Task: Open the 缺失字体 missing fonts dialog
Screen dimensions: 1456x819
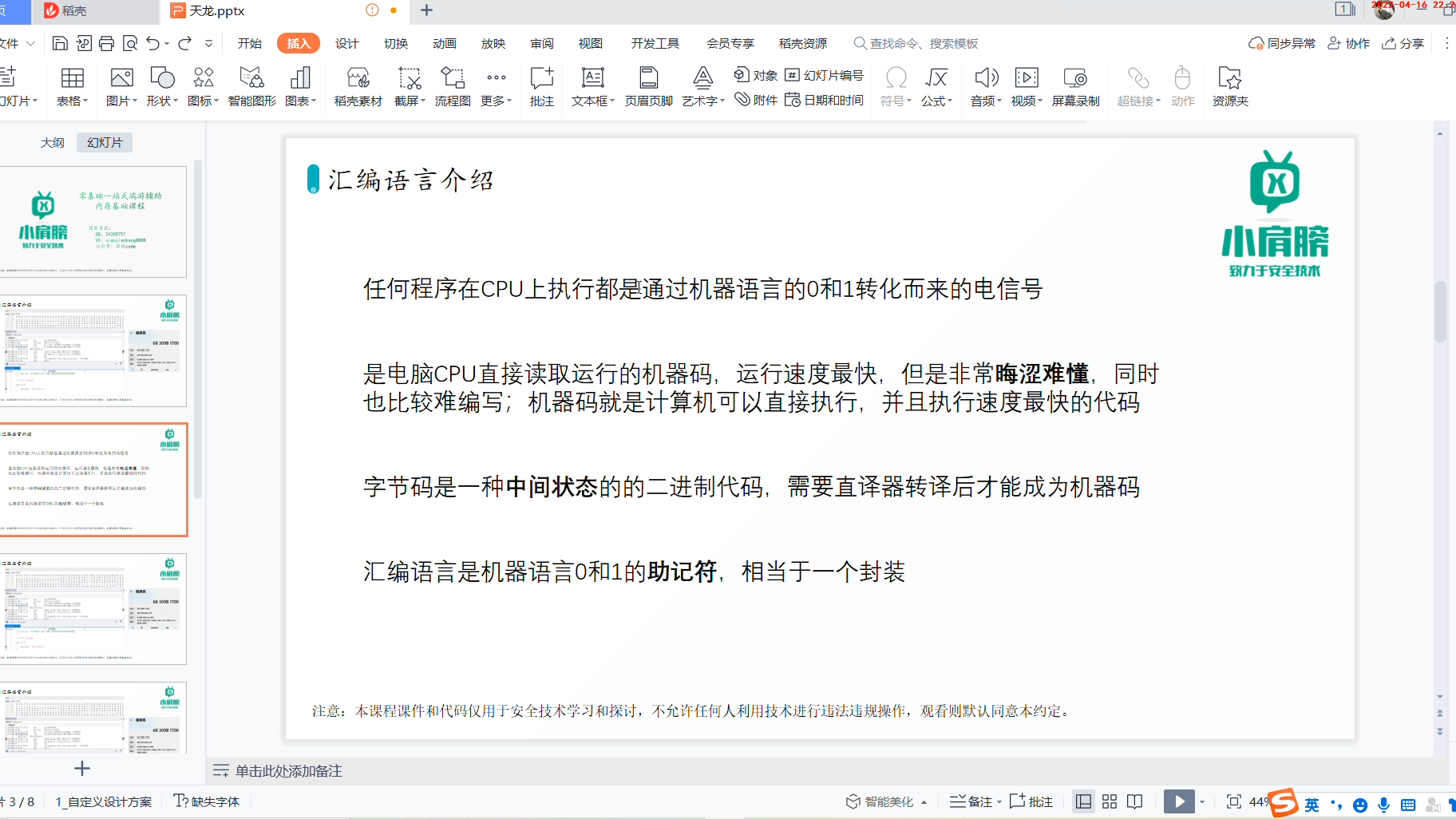Action: coord(206,801)
